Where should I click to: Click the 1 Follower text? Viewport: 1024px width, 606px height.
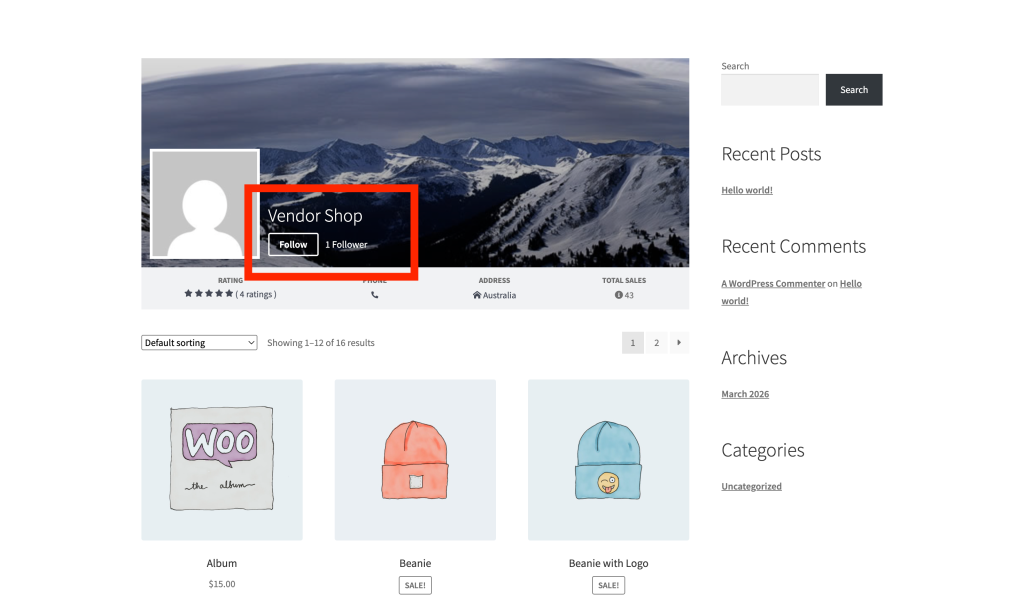pyautogui.click(x=346, y=245)
